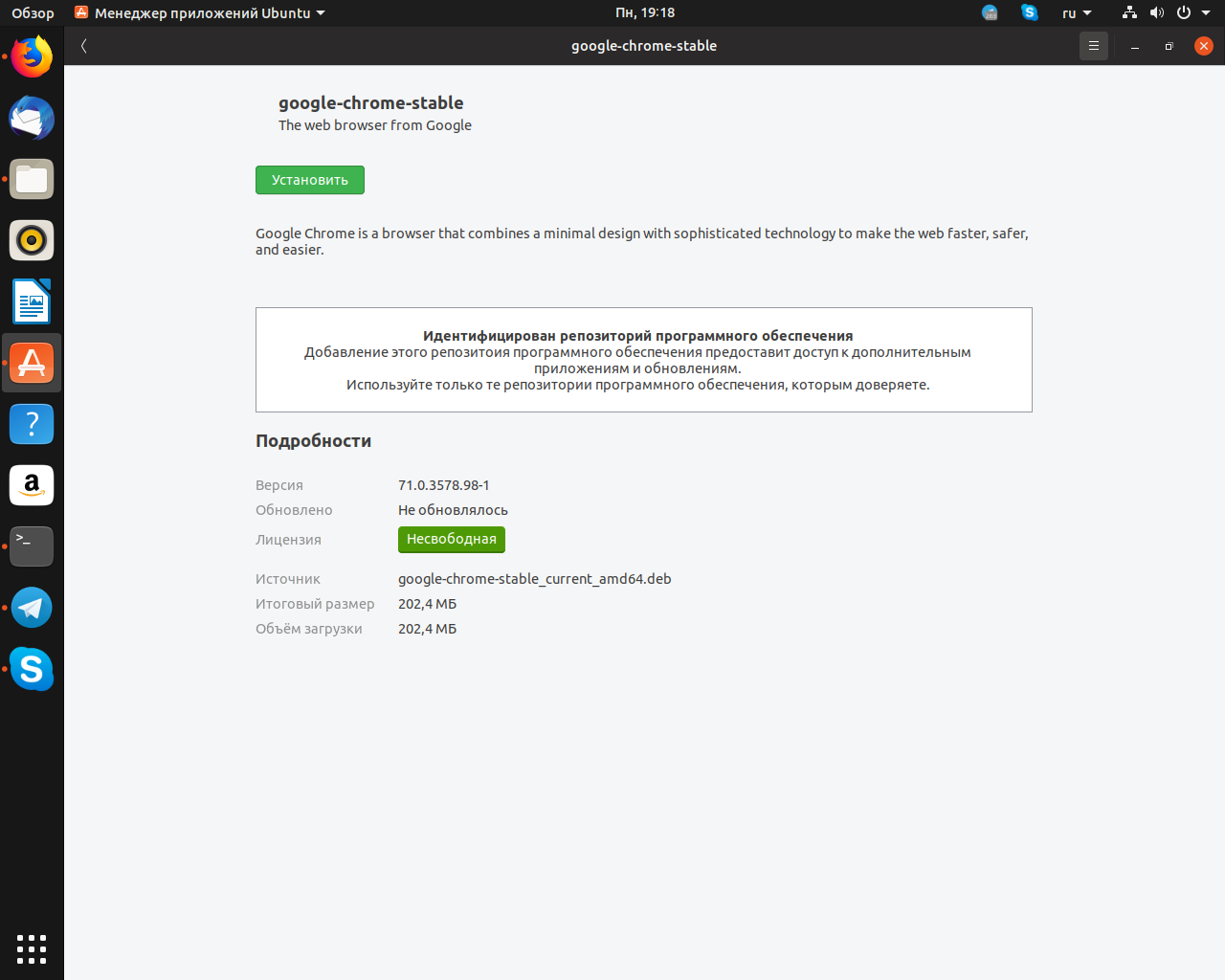Go back using the header arrow
Image resolution: width=1225 pixels, height=980 pixels.
pyautogui.click(x=84, y=46)
